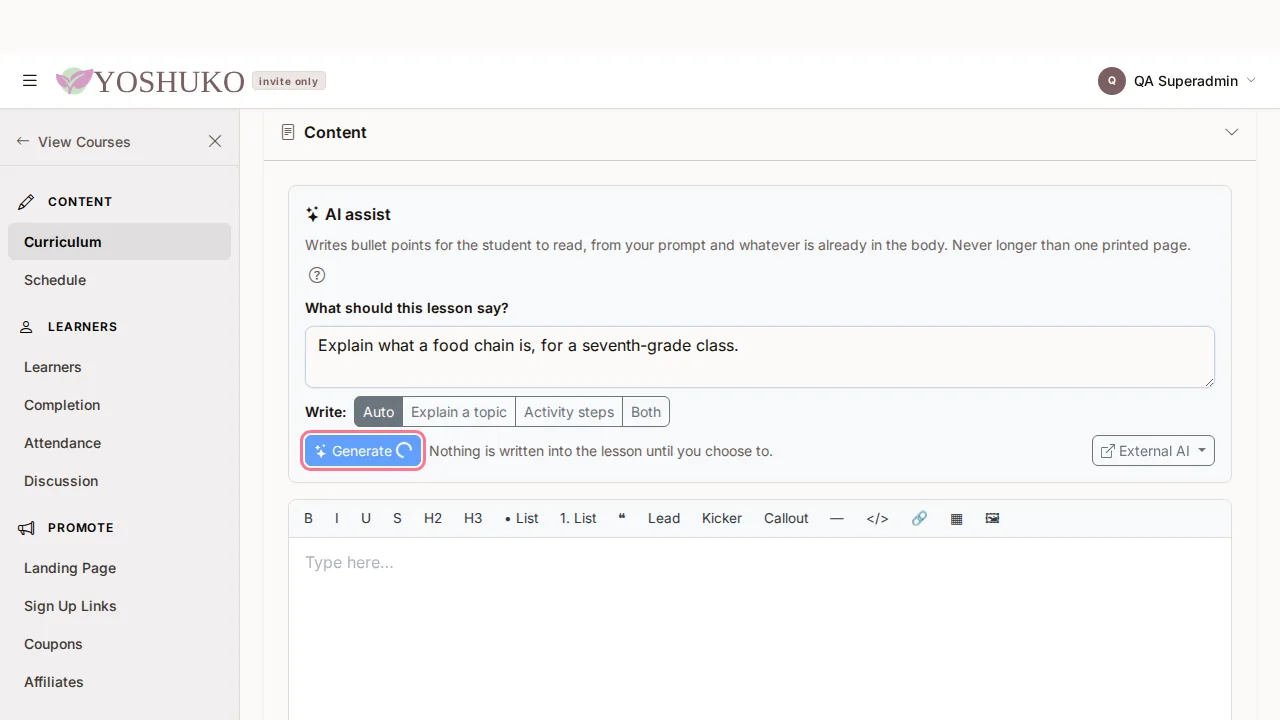
Task: Insert a bulleted list
Action: tap(522, 518)
